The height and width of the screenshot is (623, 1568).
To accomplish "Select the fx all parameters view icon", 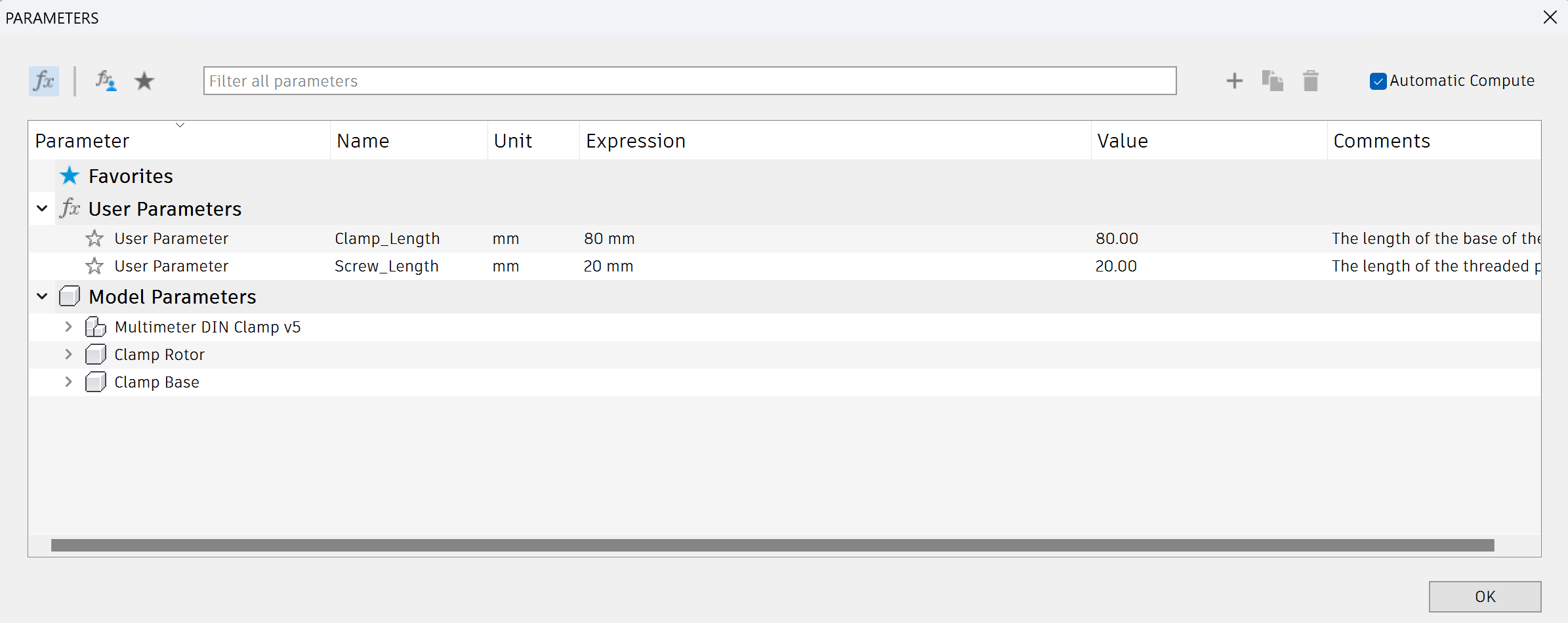I will point(44,81).
